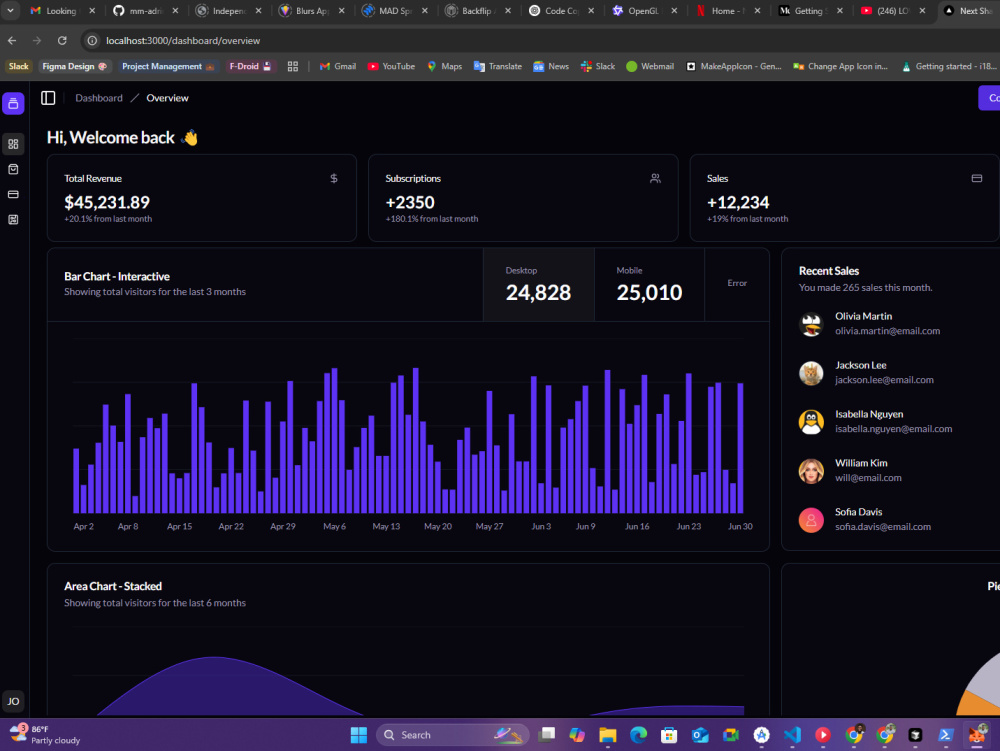The height and width of the screenshot is (751, 1000).
Task: Click the JO user avatar in sidebar
Action: click(x=13, y=701)
